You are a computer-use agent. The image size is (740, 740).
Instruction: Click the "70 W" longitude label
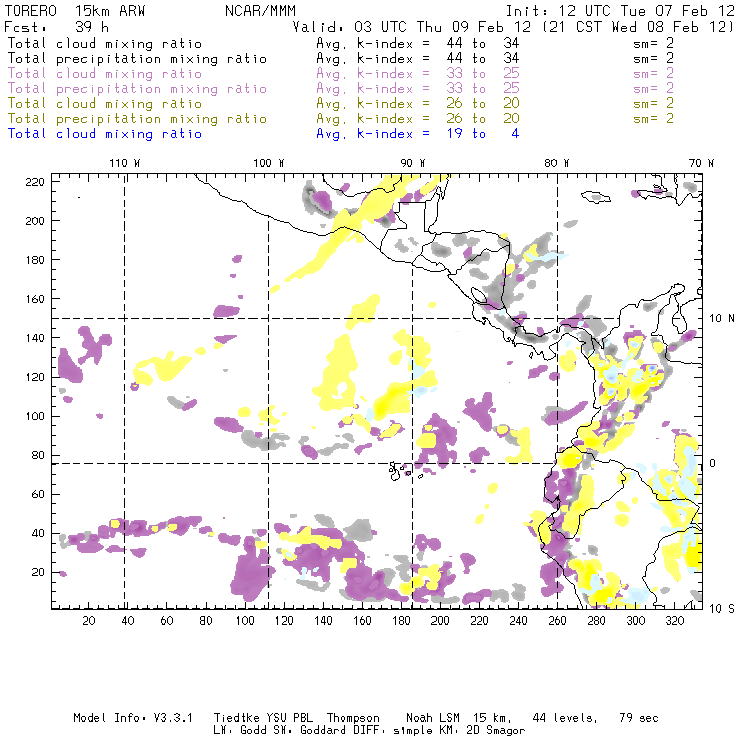point(701,163)
